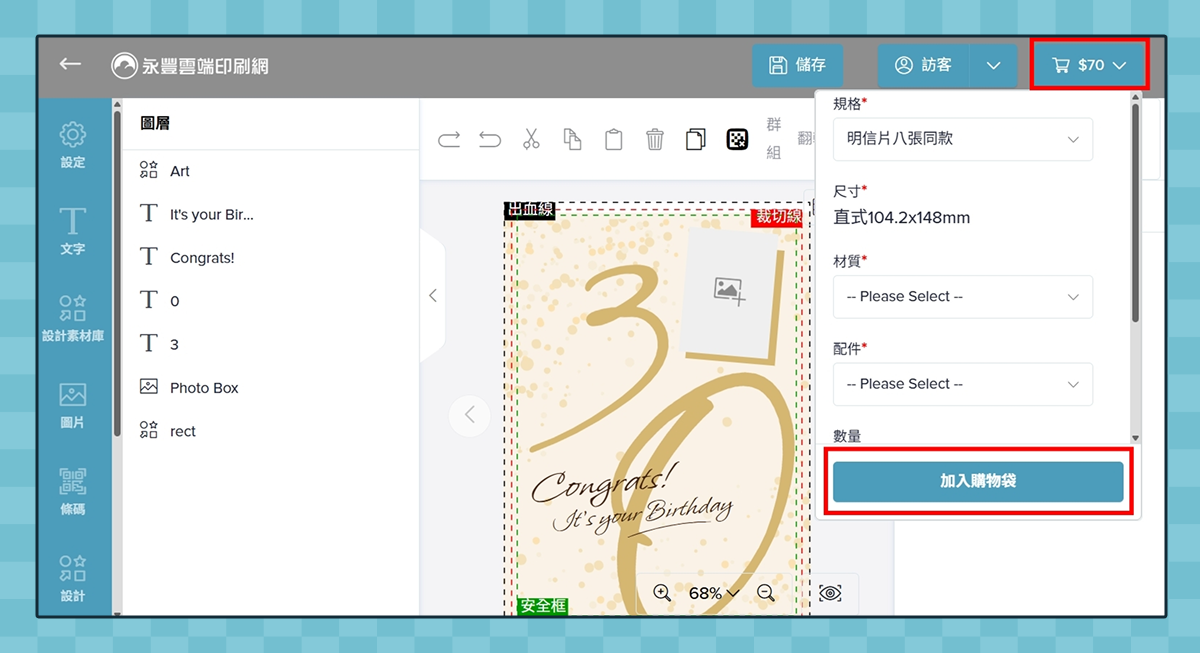Open the $70 cart dropdown
The height and width of the screenshot is (653, 1200).
(x=1089, y=65)
